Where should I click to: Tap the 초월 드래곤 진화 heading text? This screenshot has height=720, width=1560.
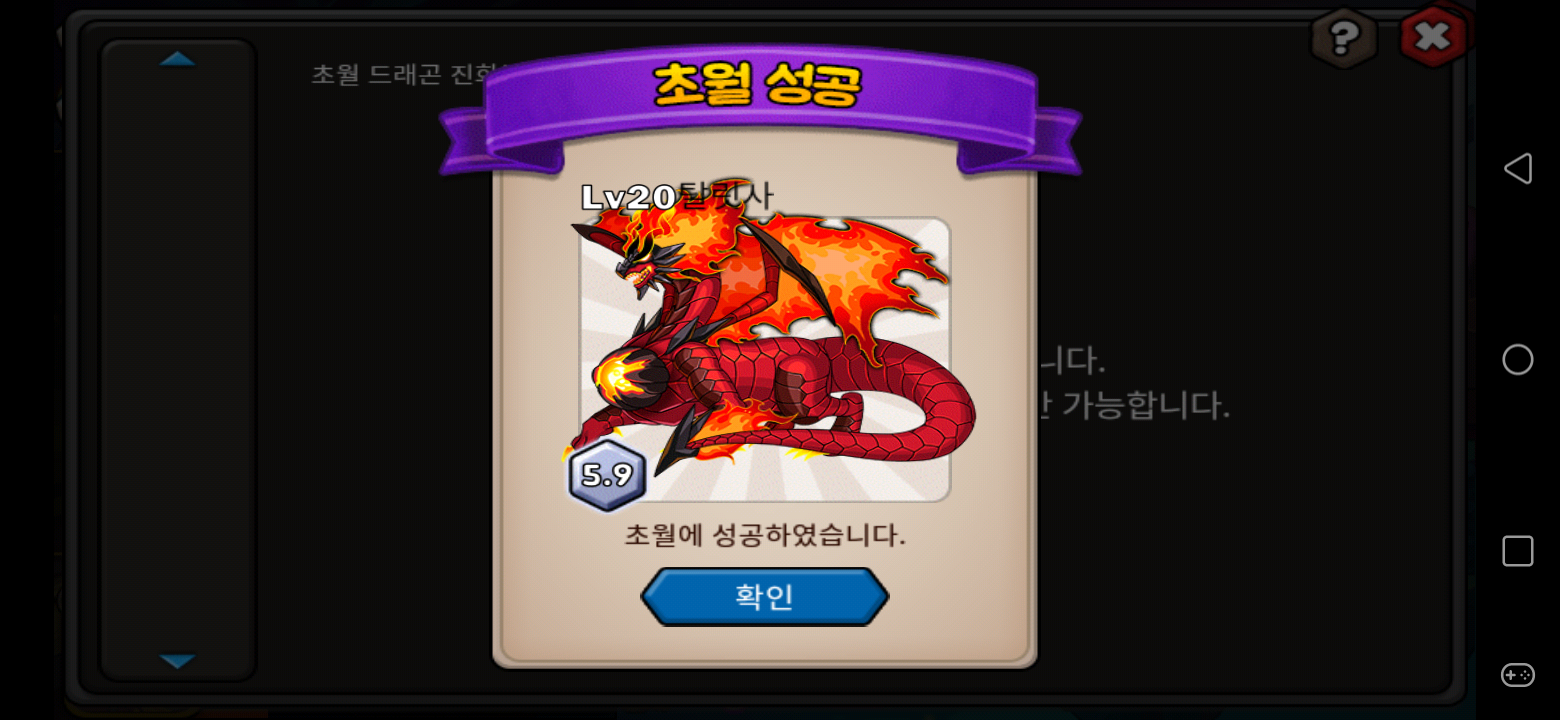[410, 74]
